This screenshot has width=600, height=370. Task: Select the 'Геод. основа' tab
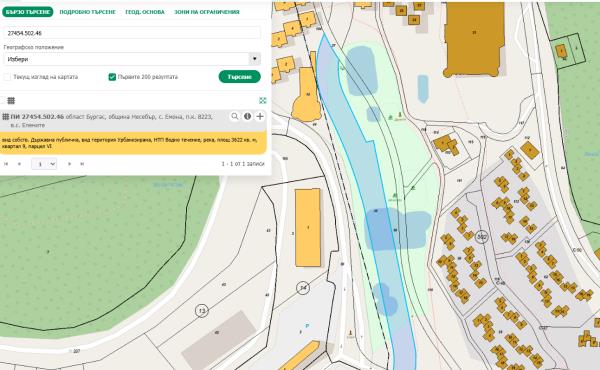[x=145, y=12]
